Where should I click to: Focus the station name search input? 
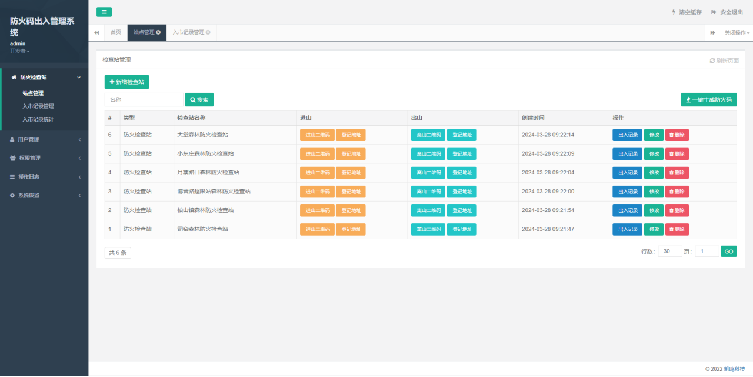pyautogui.click(x=144, y=99)
